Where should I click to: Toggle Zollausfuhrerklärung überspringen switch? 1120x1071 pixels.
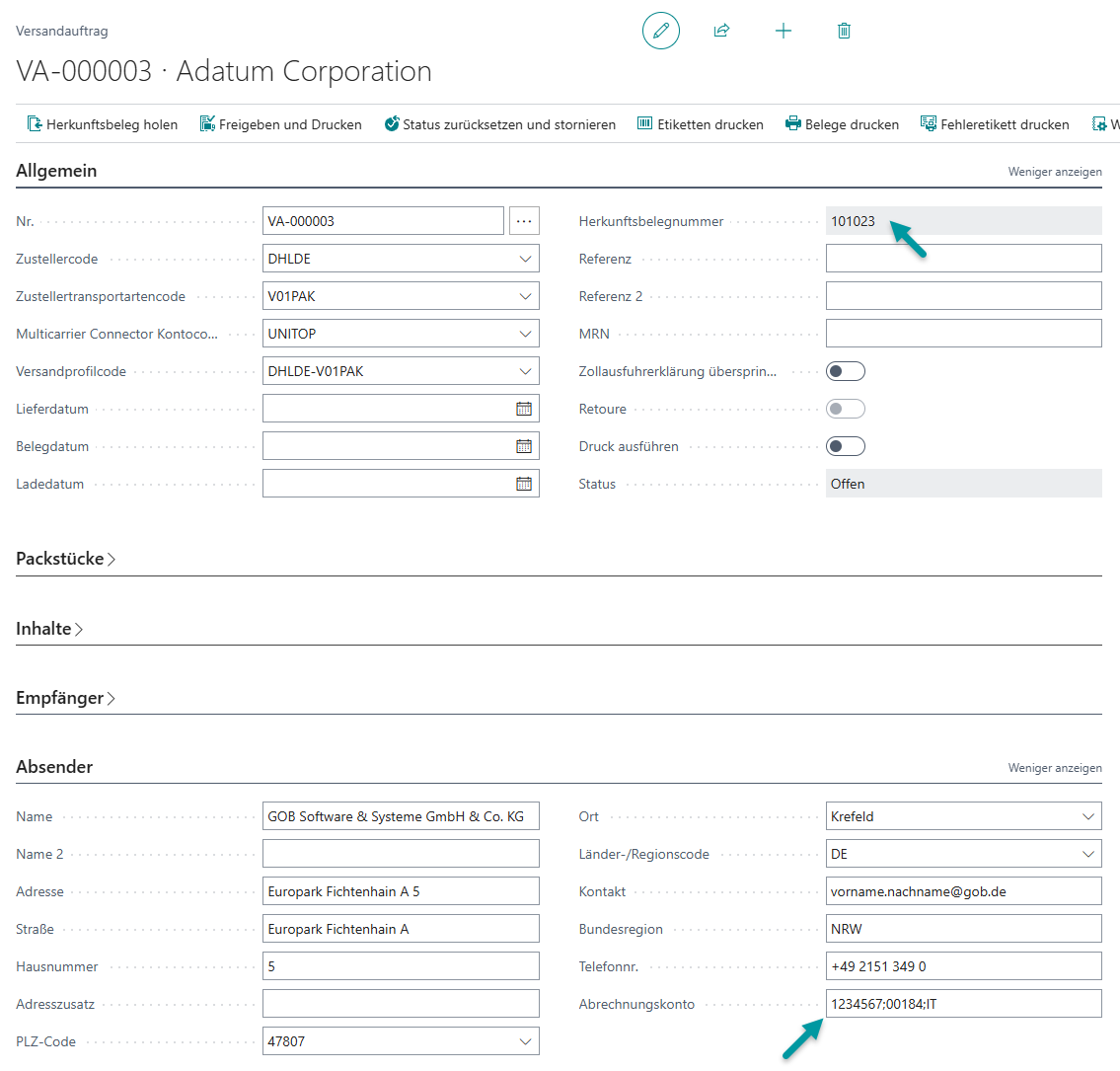click(x=845, y=371)
